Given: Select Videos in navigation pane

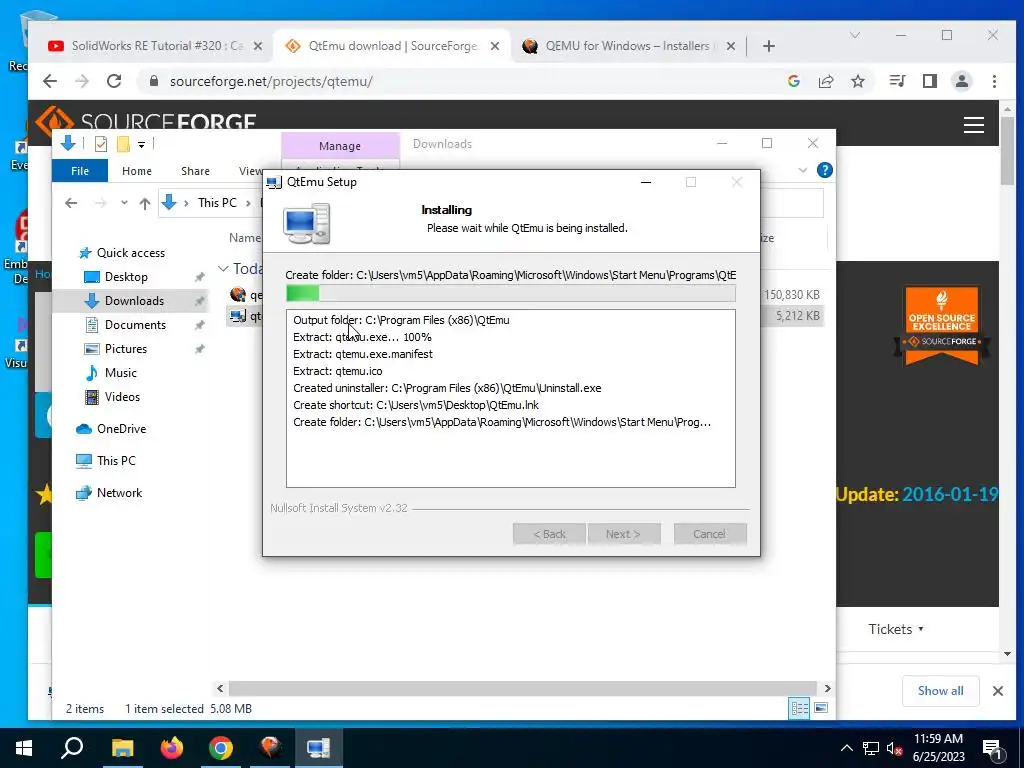Looking at the screenshot, I should tap(122, 397).
